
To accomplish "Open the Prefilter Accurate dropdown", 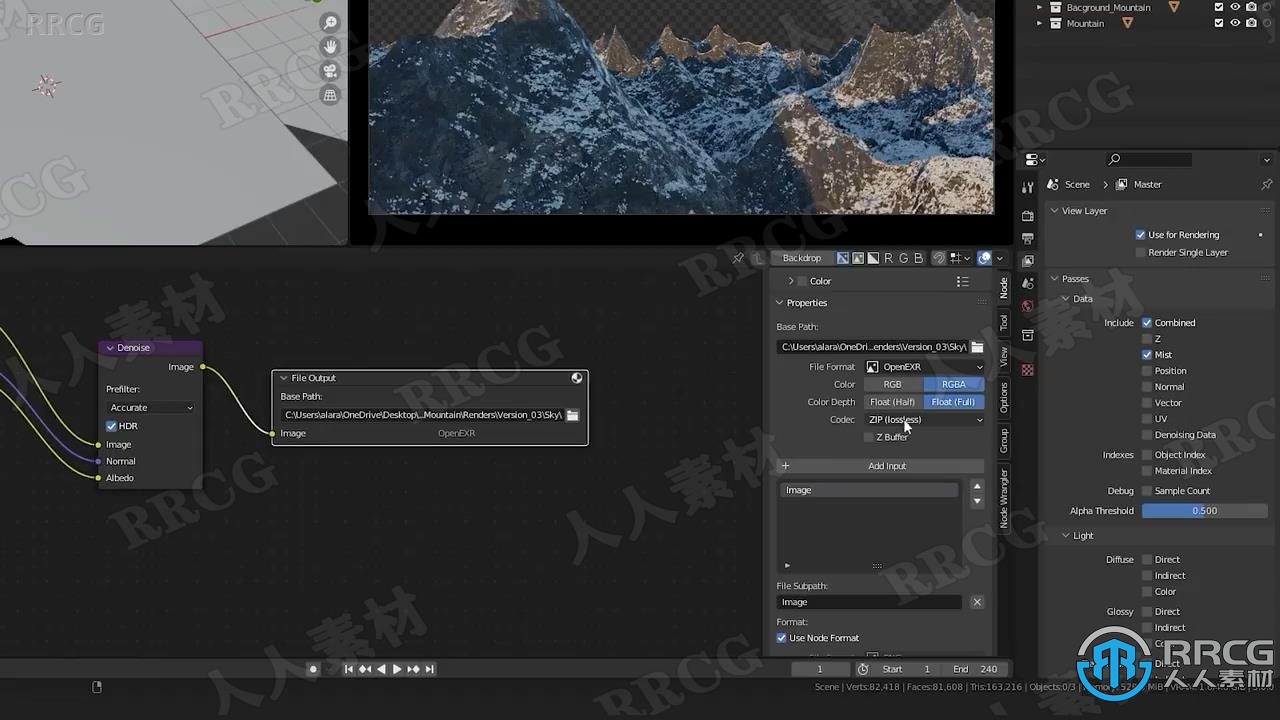I will [x=150, y=408].
